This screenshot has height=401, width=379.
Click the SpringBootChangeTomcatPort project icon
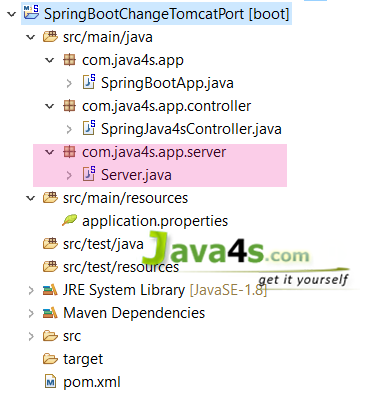pyautogui.click(x=31, y=13)
